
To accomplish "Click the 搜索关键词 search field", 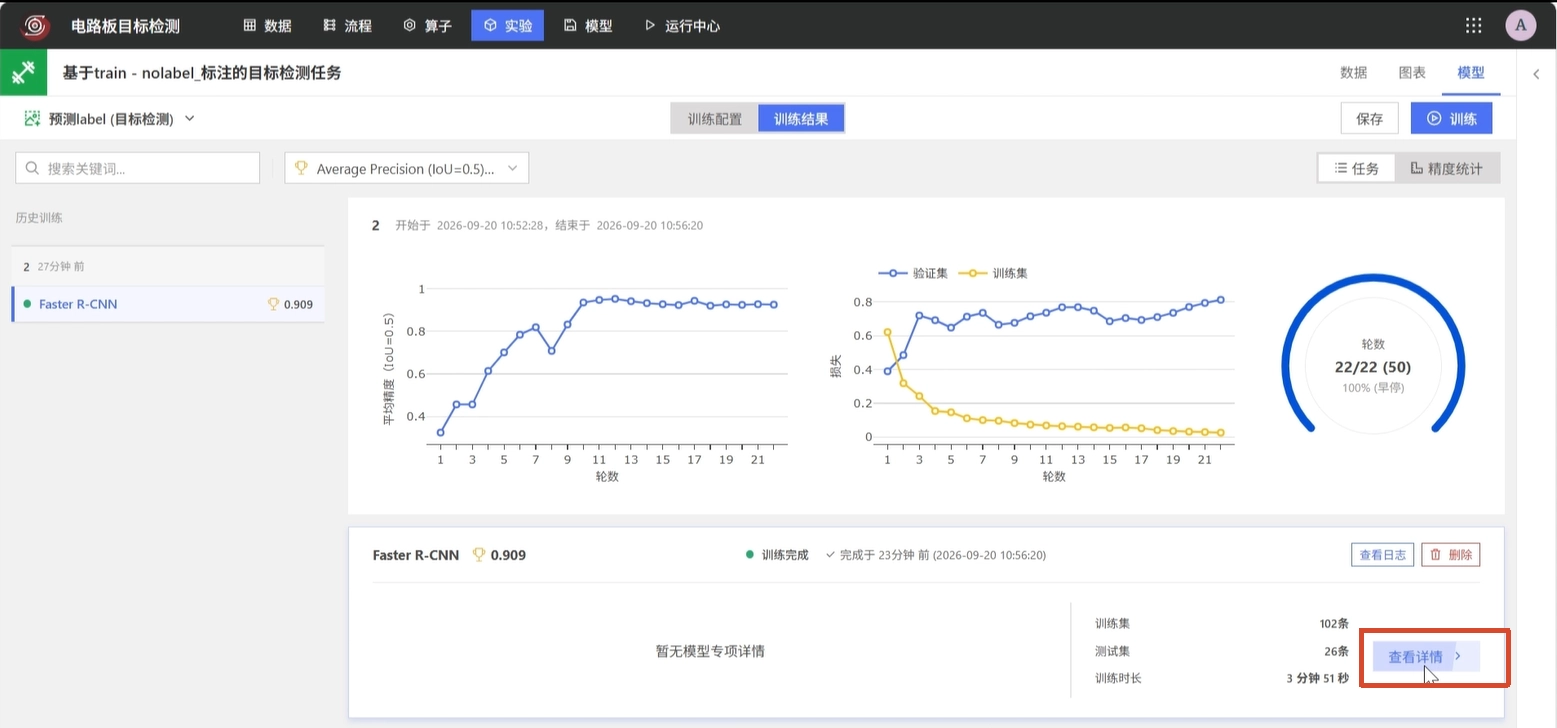I will 137,168.
